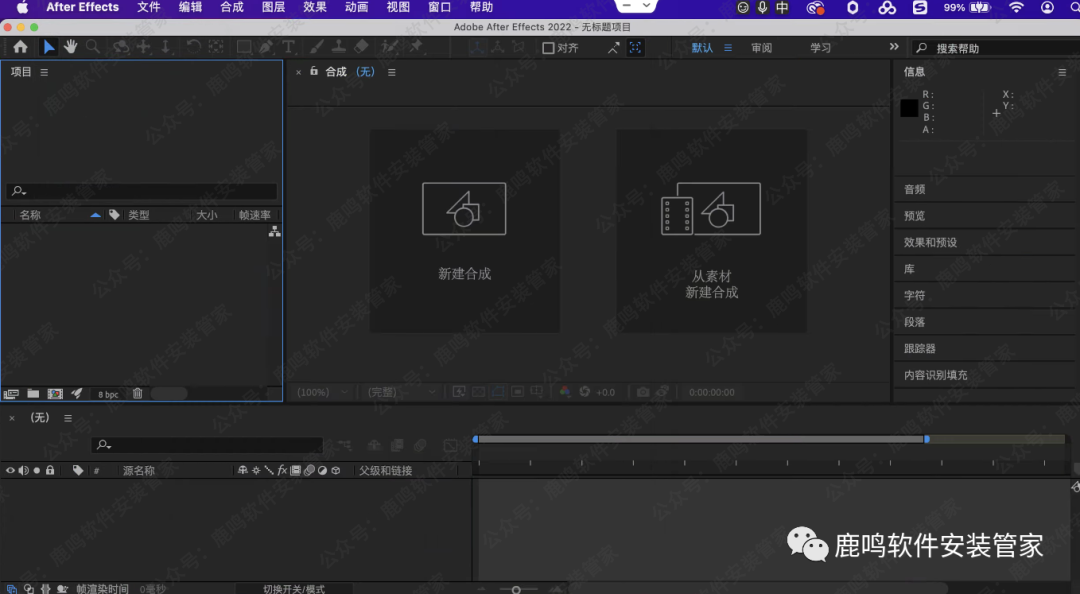Click 新建合成 to create a composition
1080x594 pixels.
click(x=464, y=230)
